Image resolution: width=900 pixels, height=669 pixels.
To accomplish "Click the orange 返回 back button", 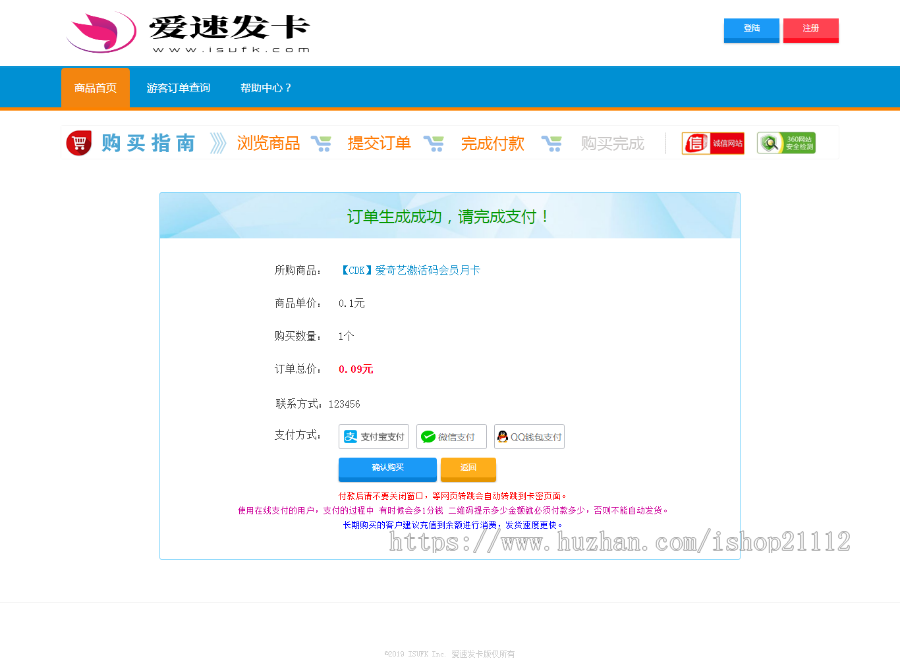I will [468, 469].
